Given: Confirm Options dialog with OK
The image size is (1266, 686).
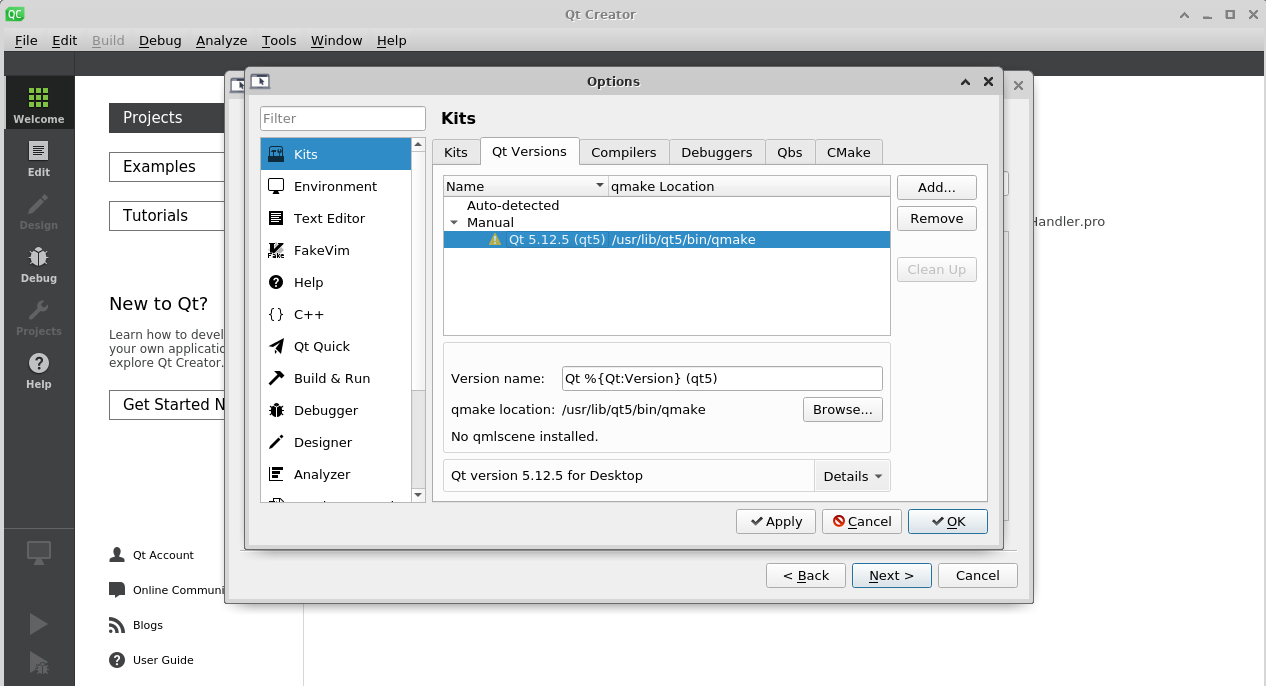Looking at the screenshot, I should coord(948,522).
